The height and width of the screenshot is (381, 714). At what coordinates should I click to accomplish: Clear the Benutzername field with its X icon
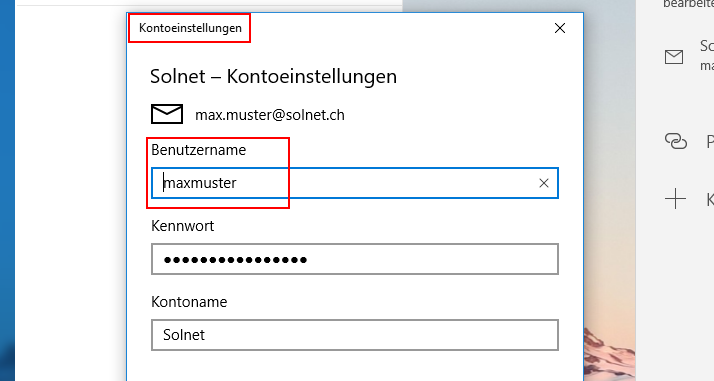pos(544,183)
